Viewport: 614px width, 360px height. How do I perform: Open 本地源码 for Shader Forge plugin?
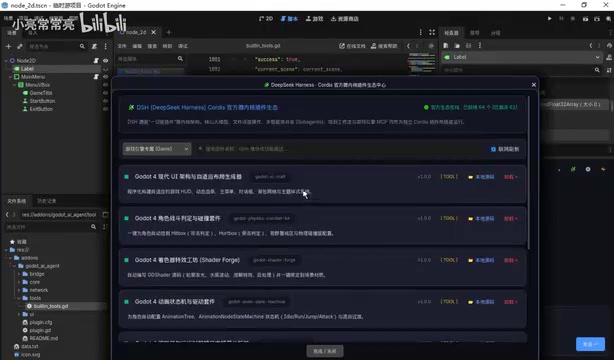tap(481, 260)
